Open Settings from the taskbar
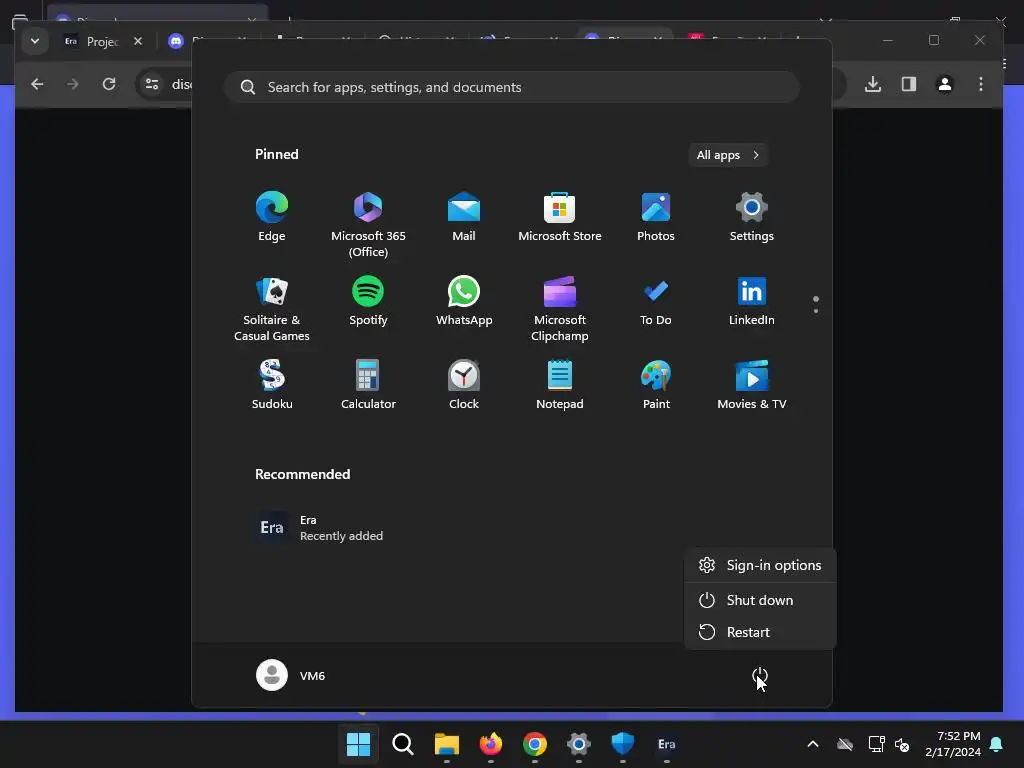Image resolution: width=1024 pixels, height=768 pixels. 579,744
